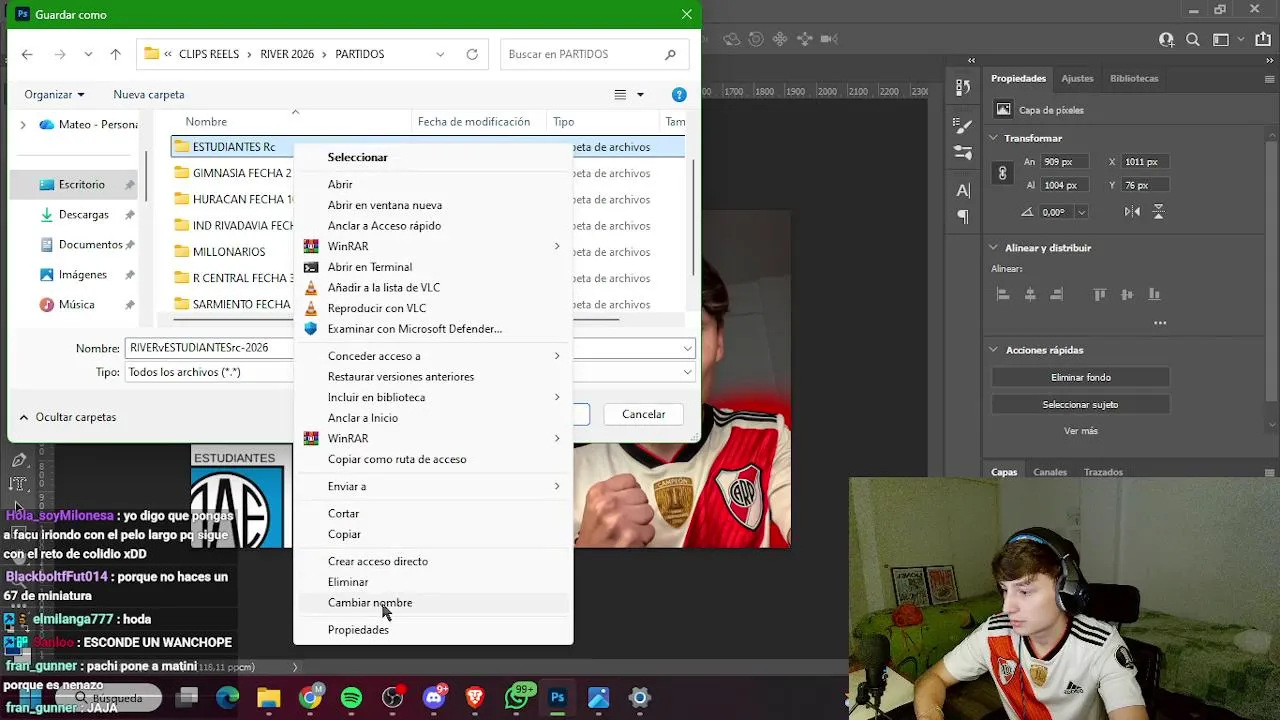Open OBS Studio from the taskbar

coord(393,697)
